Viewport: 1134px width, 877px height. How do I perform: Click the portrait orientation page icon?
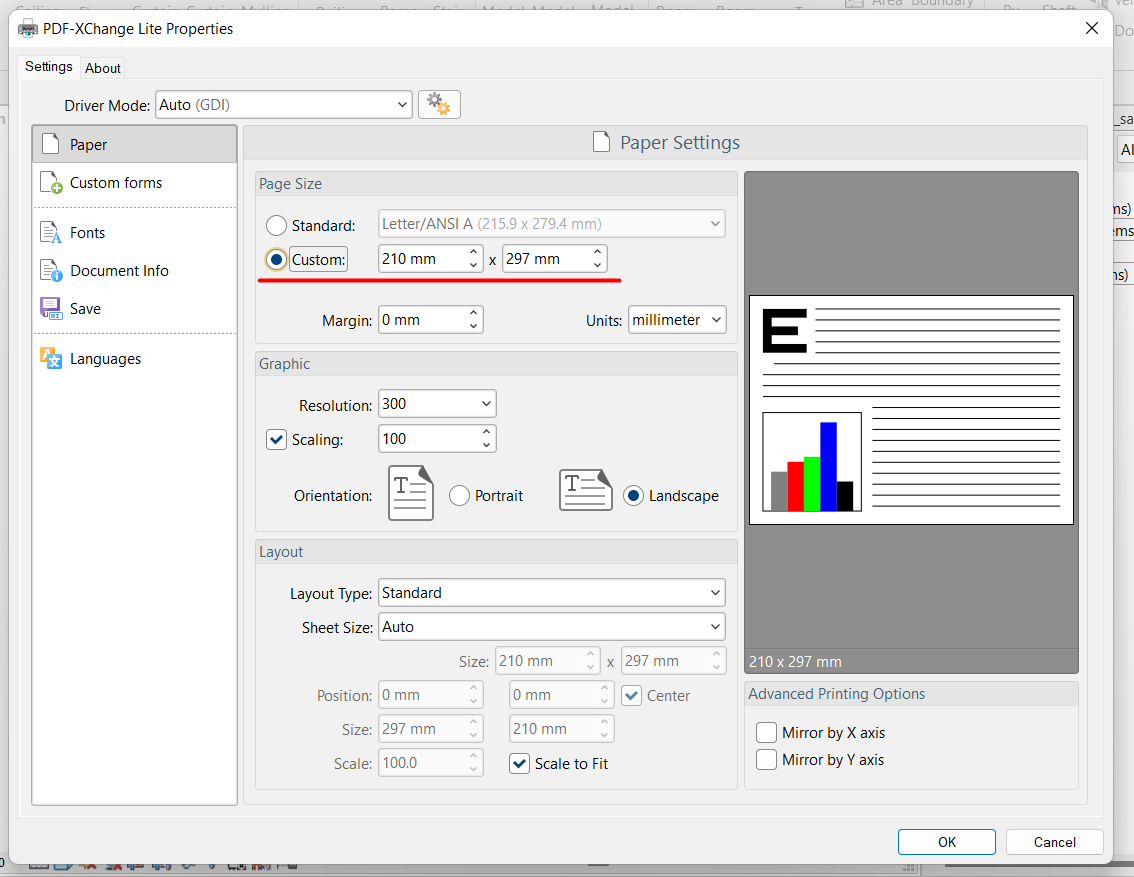click(411, 493)
